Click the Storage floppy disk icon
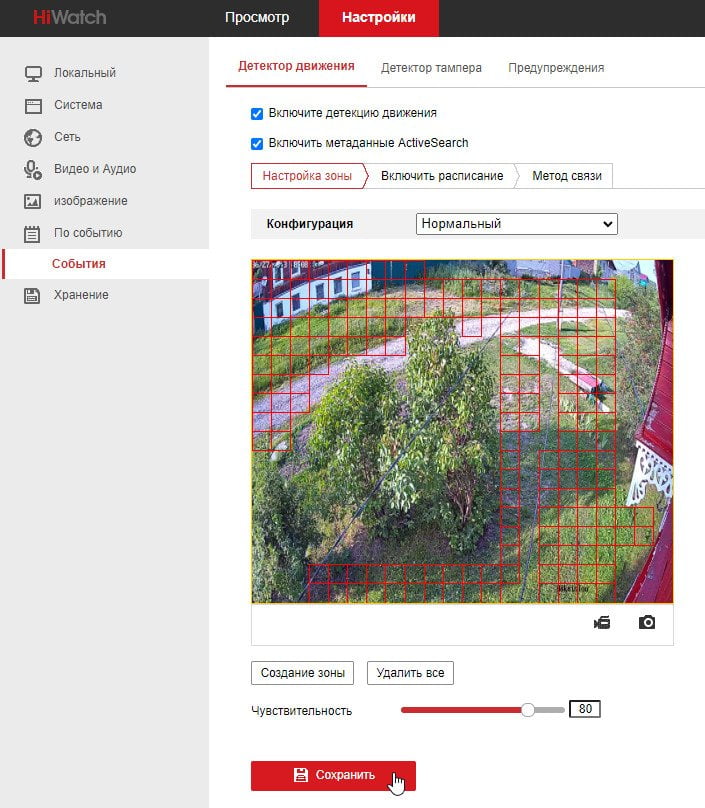Screen dimensions: 705x808 click(x=32, y=295)
